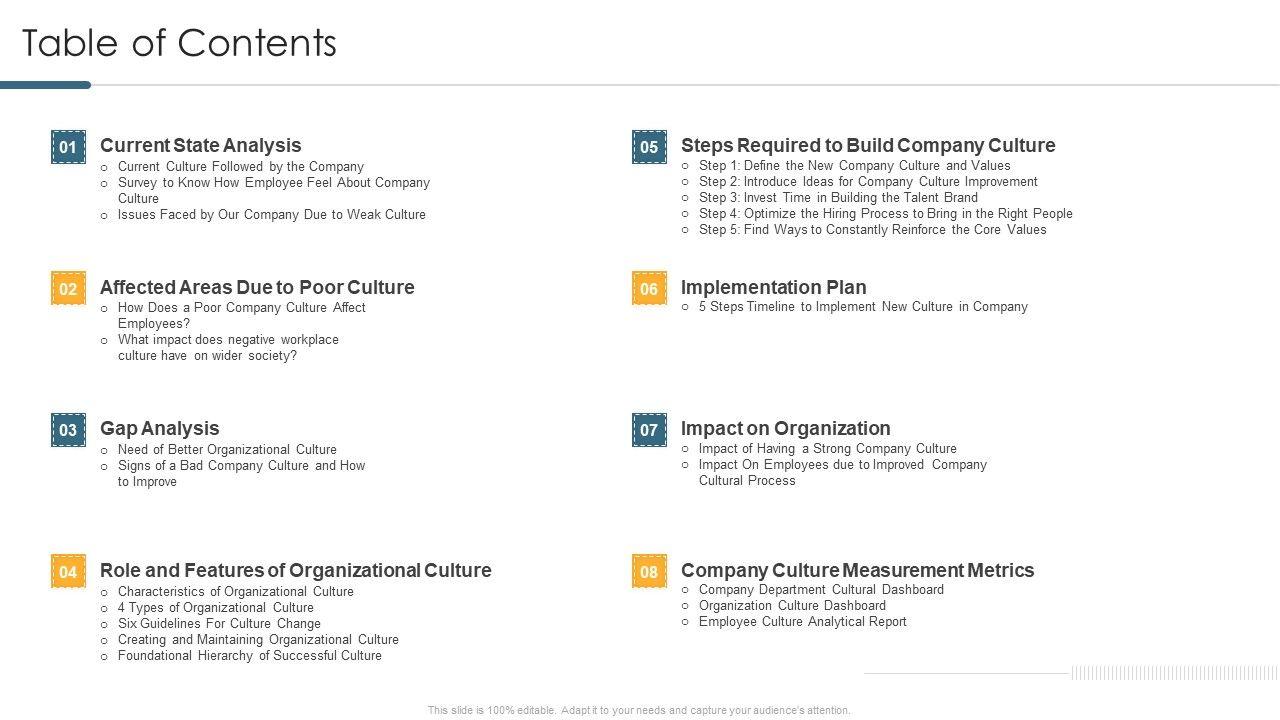1280x720 pixels.
Task: Click Step 3: Invest Time in Building item
Action: [837, 198]
